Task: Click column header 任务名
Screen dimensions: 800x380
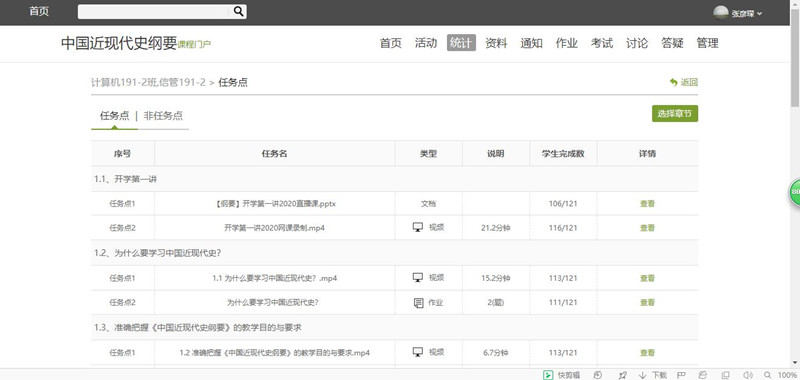Action: (x=274, y=154)
